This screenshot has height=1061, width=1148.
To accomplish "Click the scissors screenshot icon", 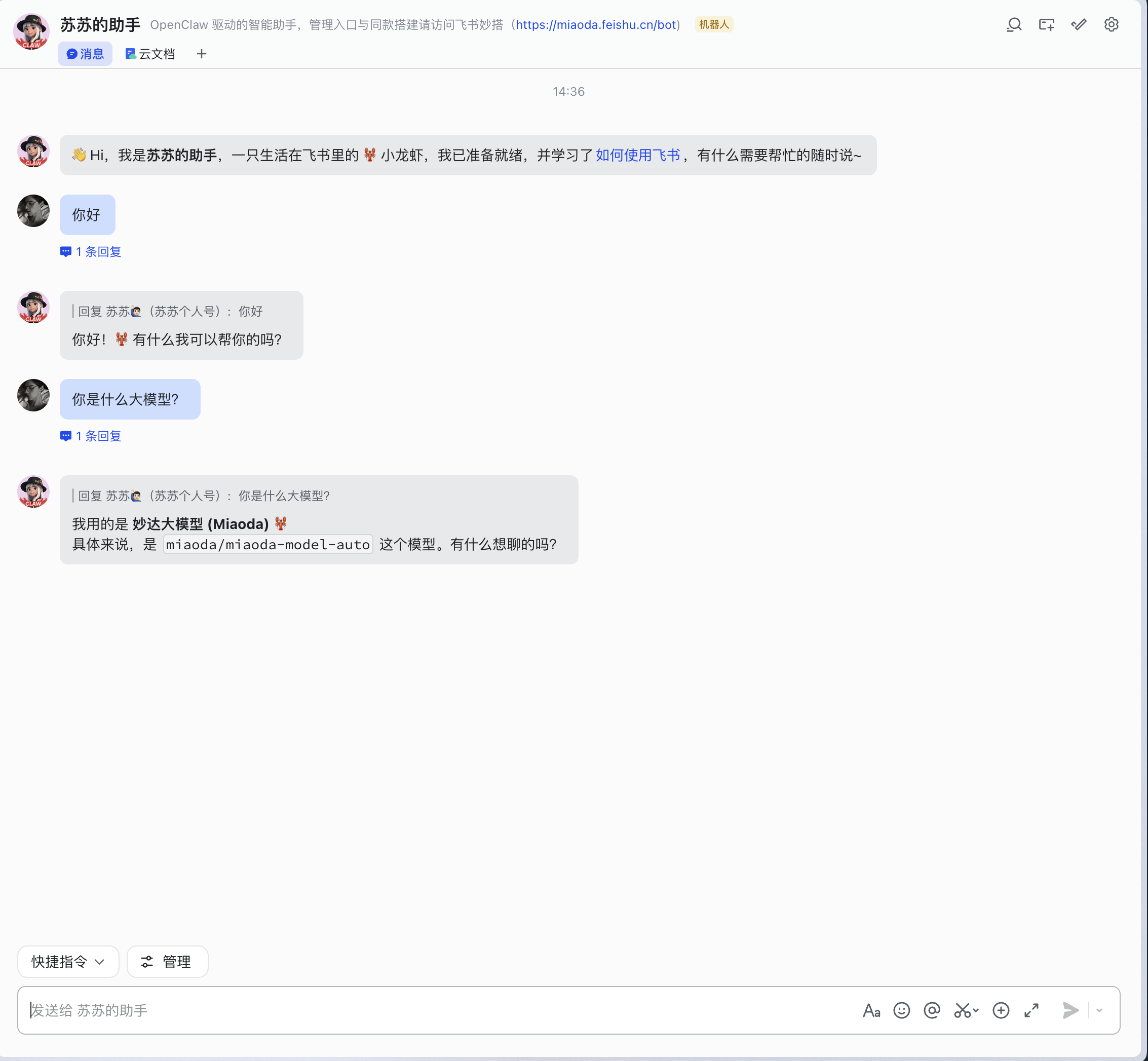I will pyautogui.click(x=963, y=1010).
